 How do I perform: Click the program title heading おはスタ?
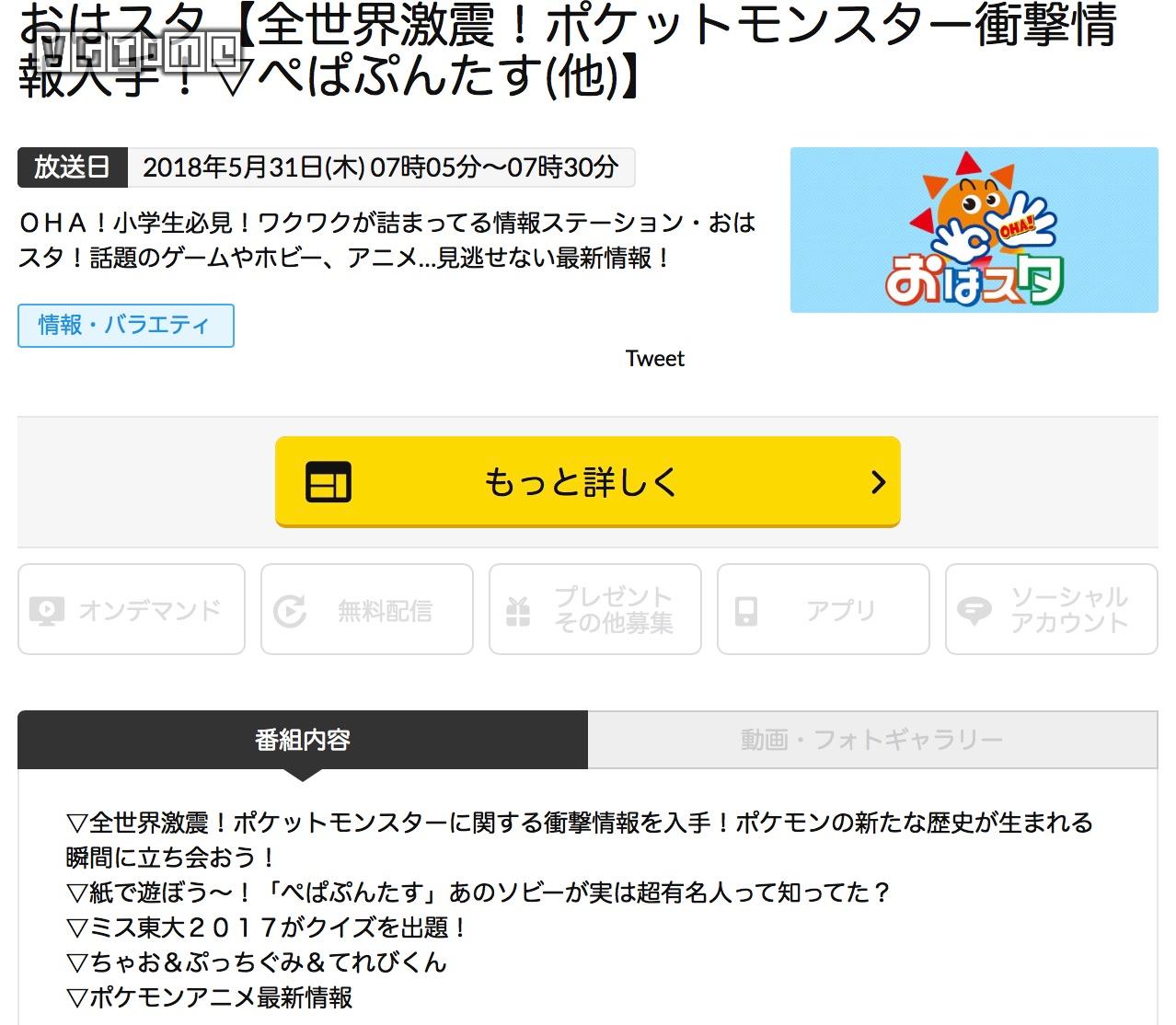click(x=567, y=50)
